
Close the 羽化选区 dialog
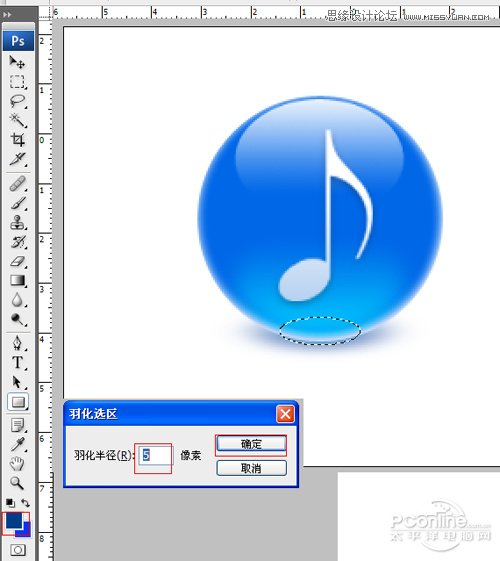(285, 414)
